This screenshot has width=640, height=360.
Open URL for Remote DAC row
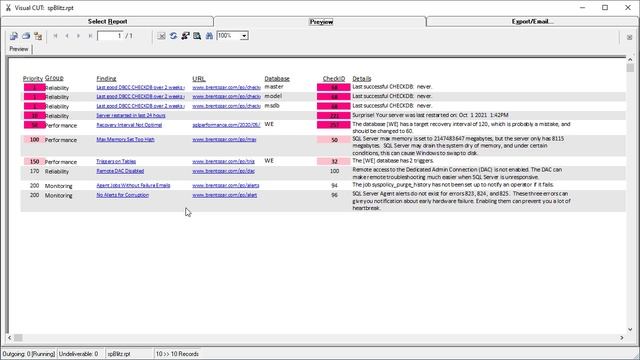tap(223, 171)
